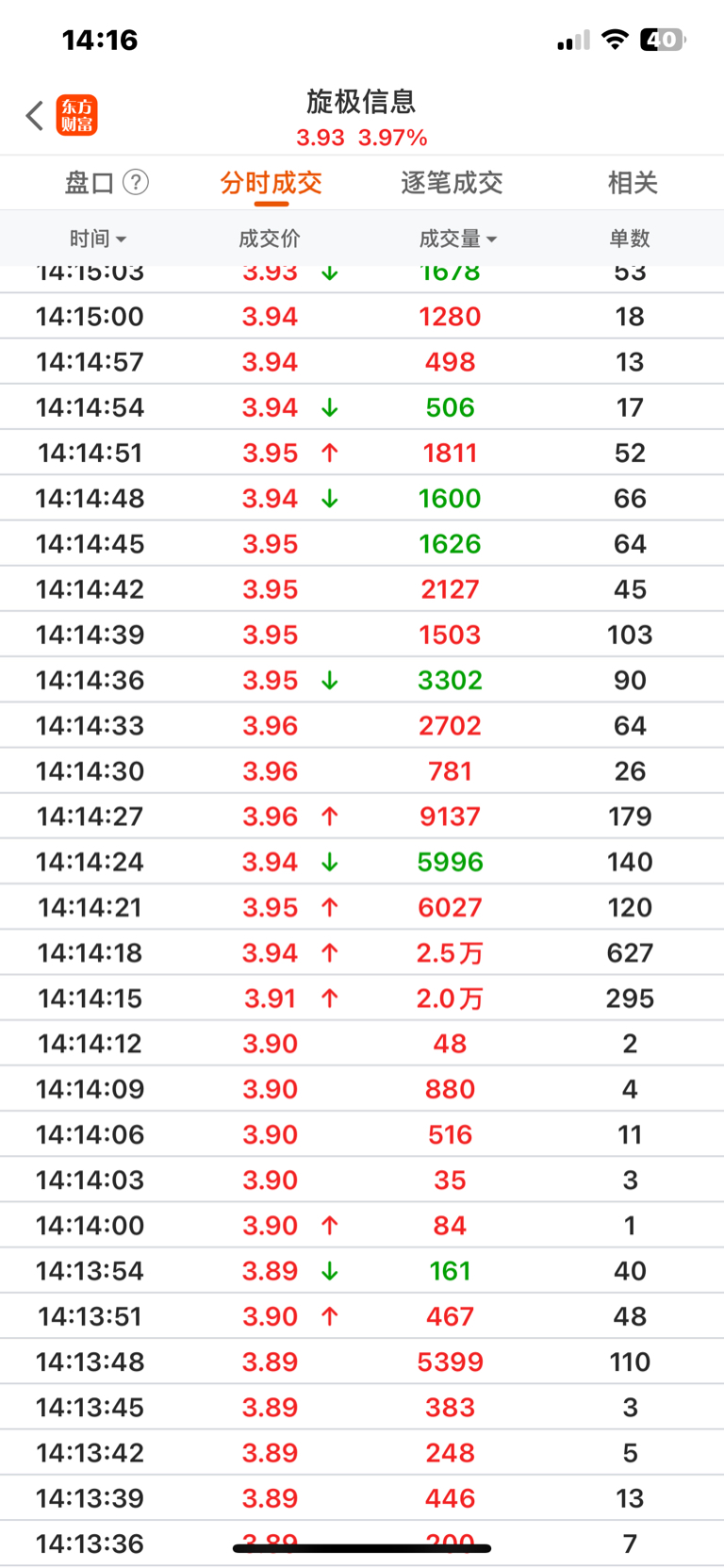Switch to the 逐笔成交 tab
This screenshot has width=724, height=1568.
(x=452, y=182)
